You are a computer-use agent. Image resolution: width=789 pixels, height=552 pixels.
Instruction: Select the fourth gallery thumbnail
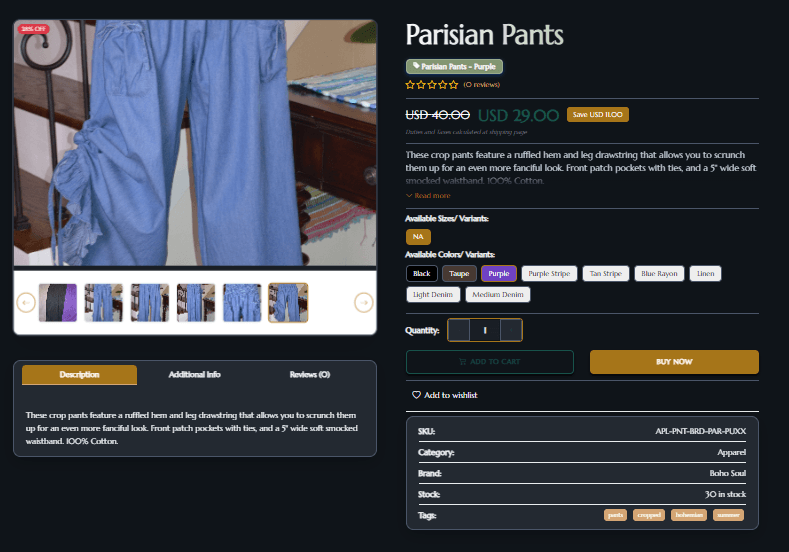(x=196, y=302)
